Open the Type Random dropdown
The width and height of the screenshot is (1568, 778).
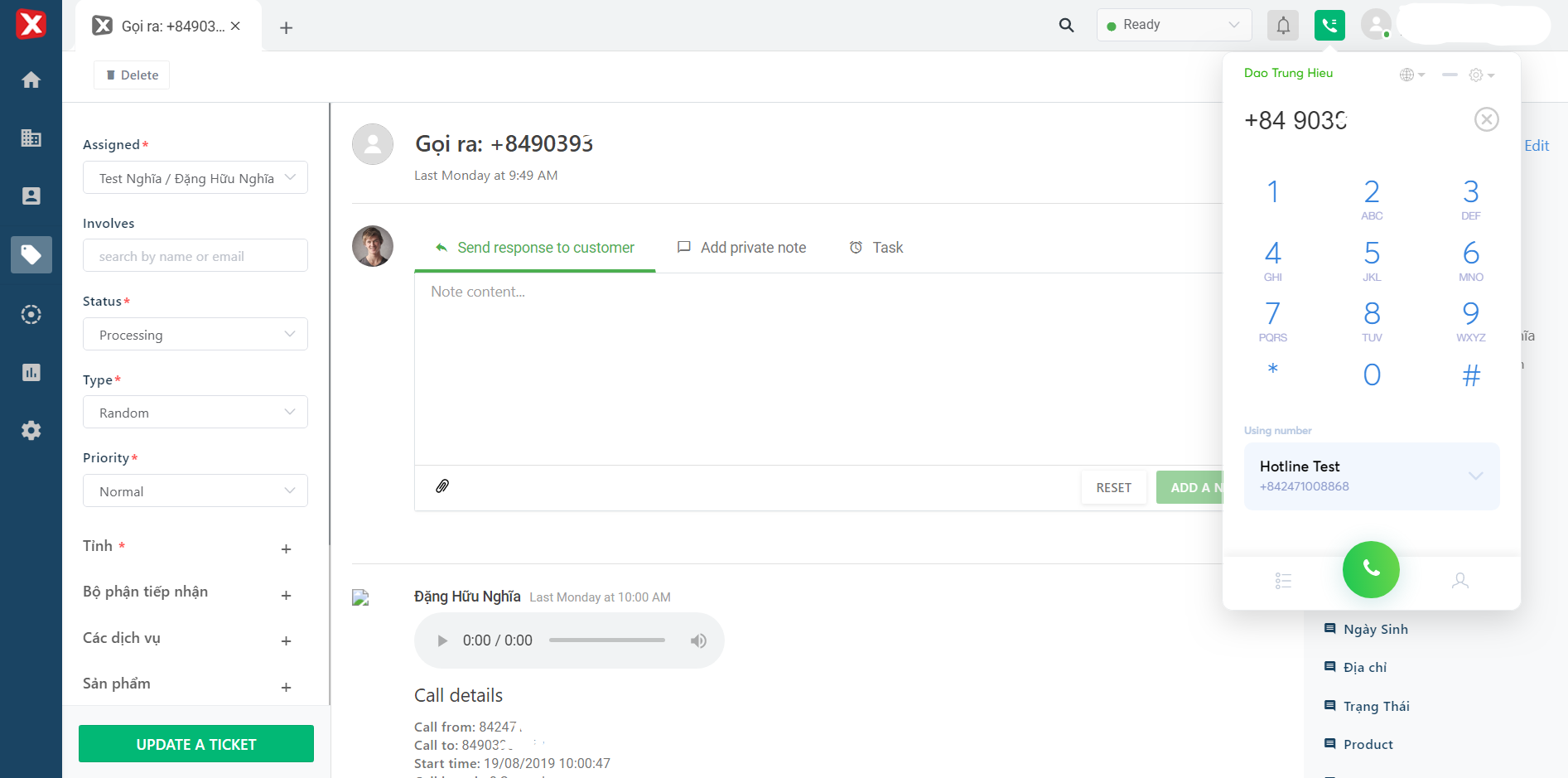(195, 413)
